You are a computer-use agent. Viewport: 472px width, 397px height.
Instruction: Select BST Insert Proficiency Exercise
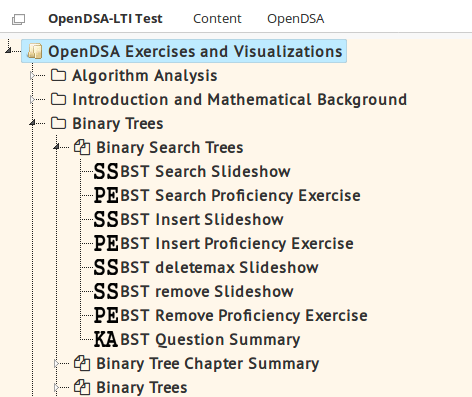tap(237, 244)
